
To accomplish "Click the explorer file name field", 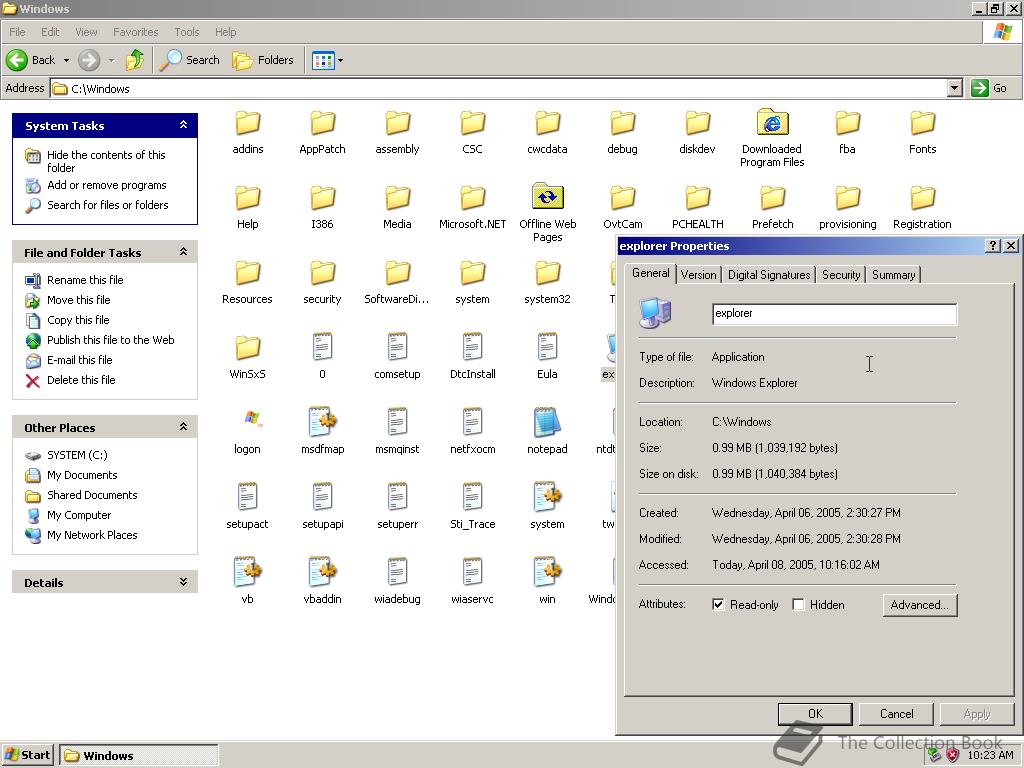I will (x=834, y=313).
